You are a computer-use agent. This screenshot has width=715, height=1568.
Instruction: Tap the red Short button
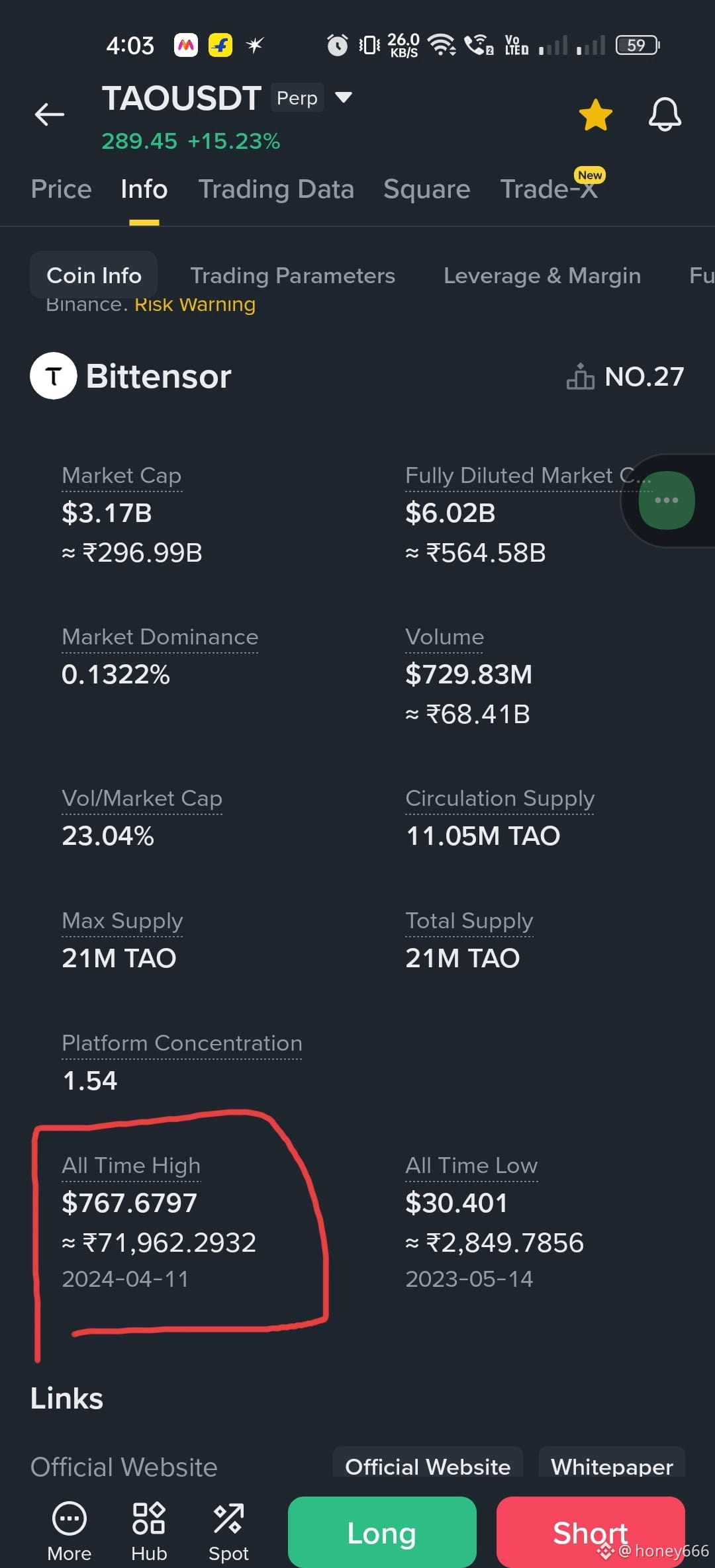point(591,1532)
